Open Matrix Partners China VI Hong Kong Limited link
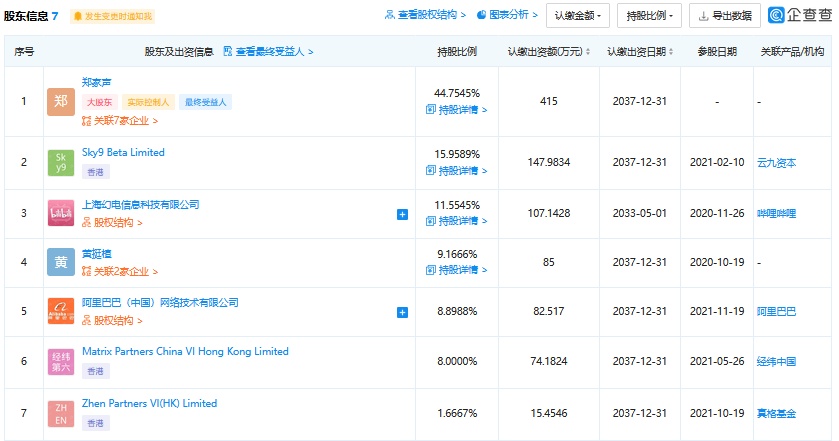Screen dimensions: 839x441 (x=185, y=352)
